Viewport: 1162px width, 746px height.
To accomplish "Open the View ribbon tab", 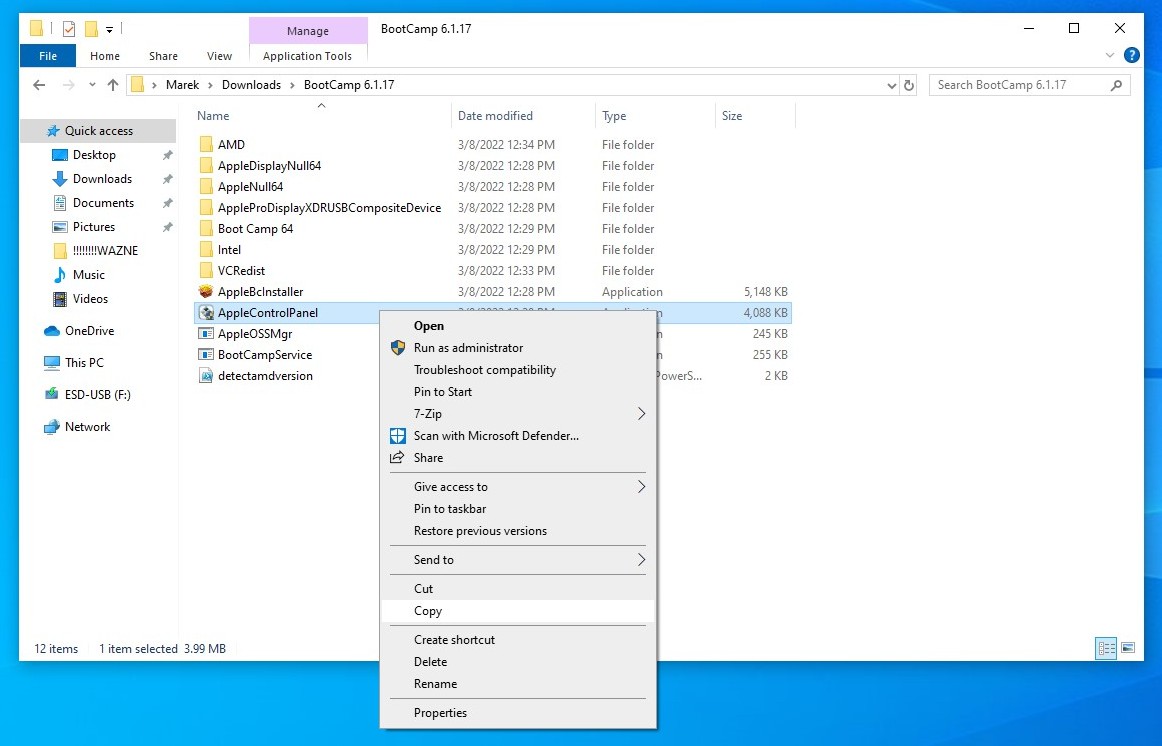I will 219,56.
